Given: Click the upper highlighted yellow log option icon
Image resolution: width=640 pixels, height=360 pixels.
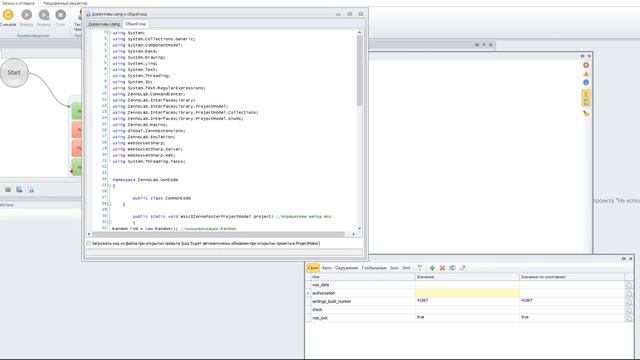Looking at the screenshot, I should click(x=586, y=94).
